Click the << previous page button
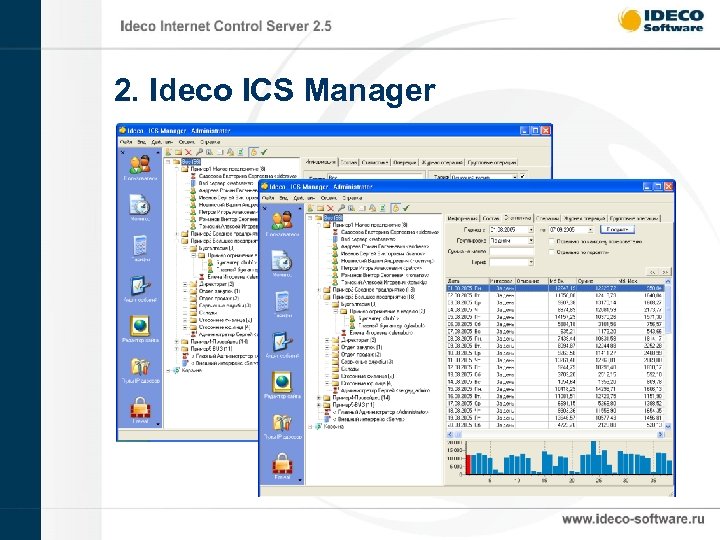The image size is (720, 540). click(652, 272)
